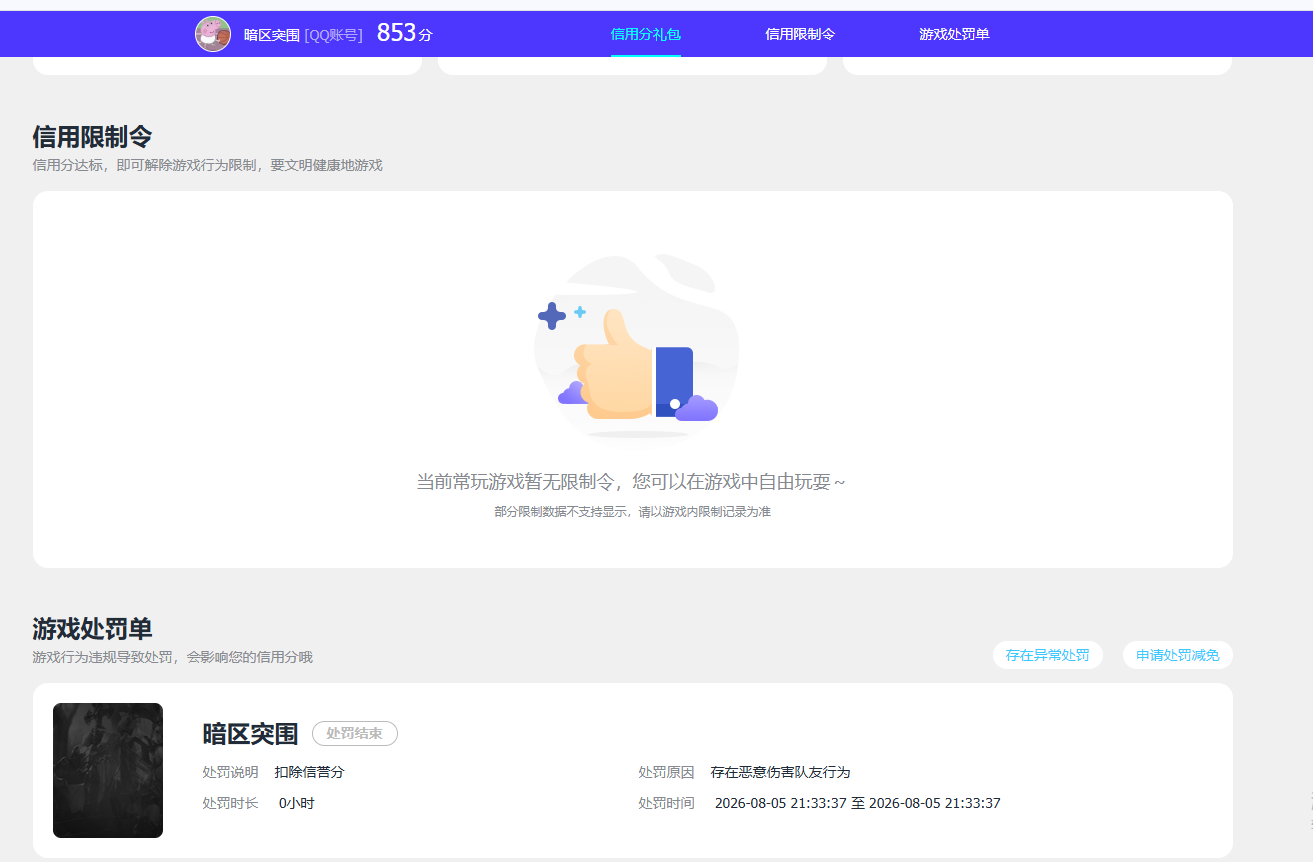Open the 暗区突围 game cover thumbnail
The image size is (1313, 862).
108,770
